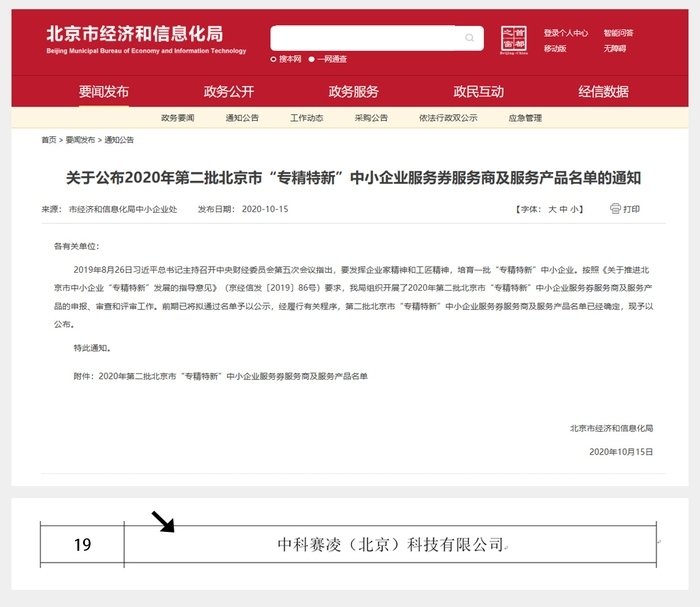Open 无障碍 link

click(615, 48)
